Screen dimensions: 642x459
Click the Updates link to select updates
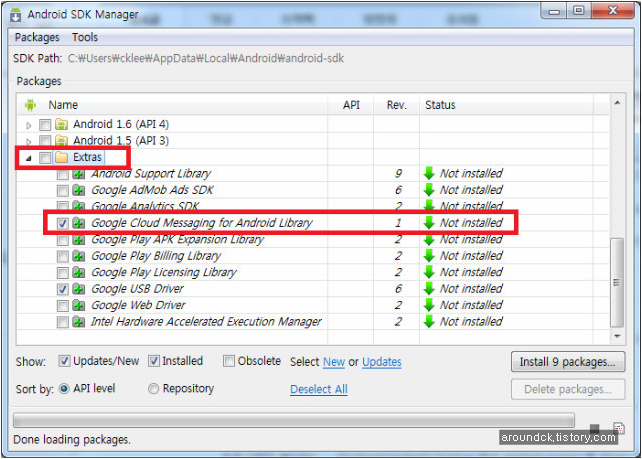pos(382,362)
